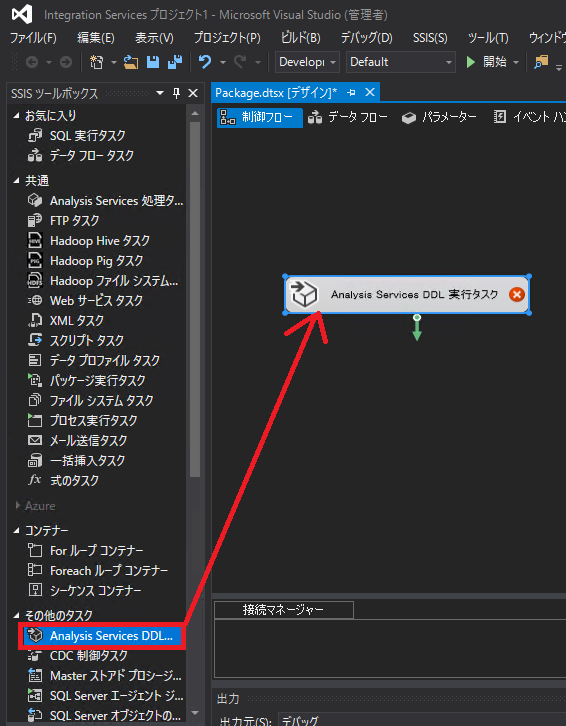Screen dimensions: 566x726
Task: Open the ビルド(B) menu
Action: [x=301, y=38]
